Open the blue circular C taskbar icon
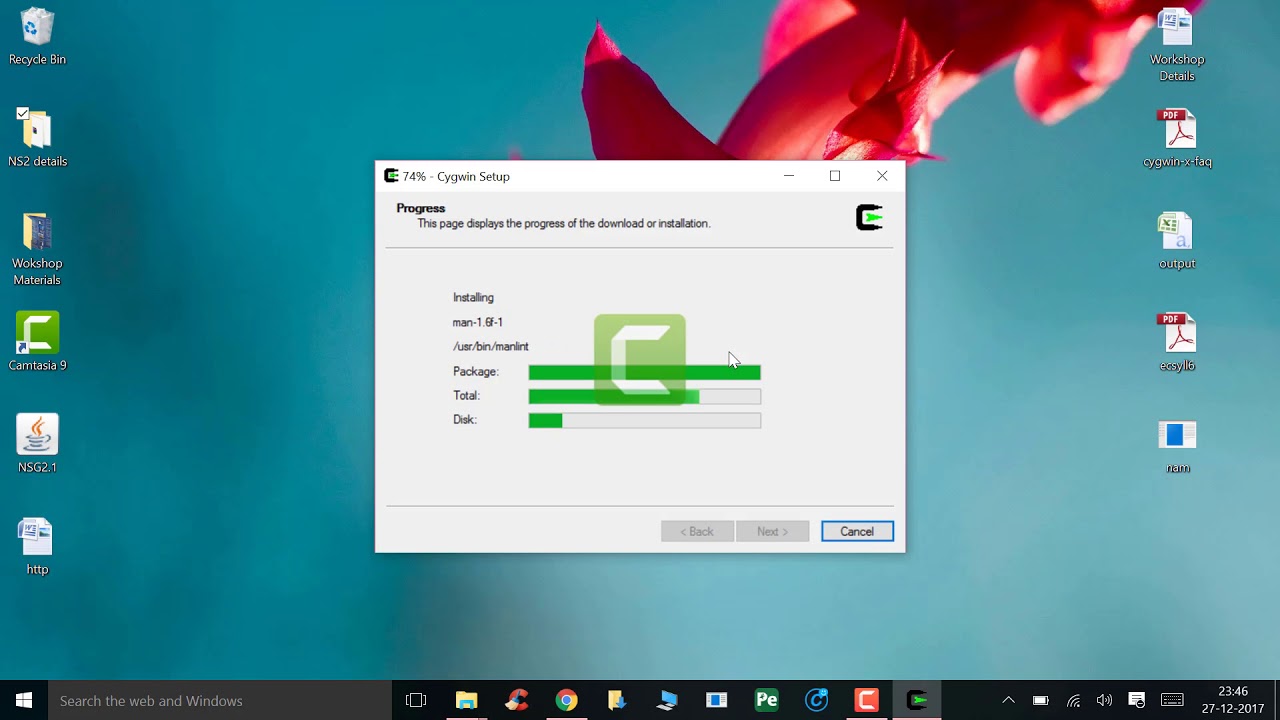 point(816,700)
